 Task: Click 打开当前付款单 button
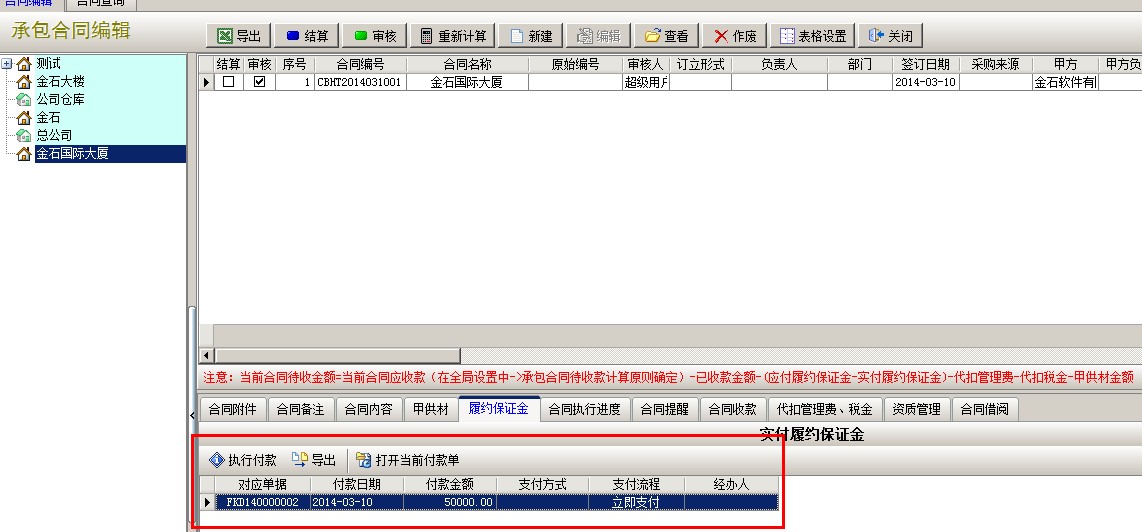coord(407,460)
